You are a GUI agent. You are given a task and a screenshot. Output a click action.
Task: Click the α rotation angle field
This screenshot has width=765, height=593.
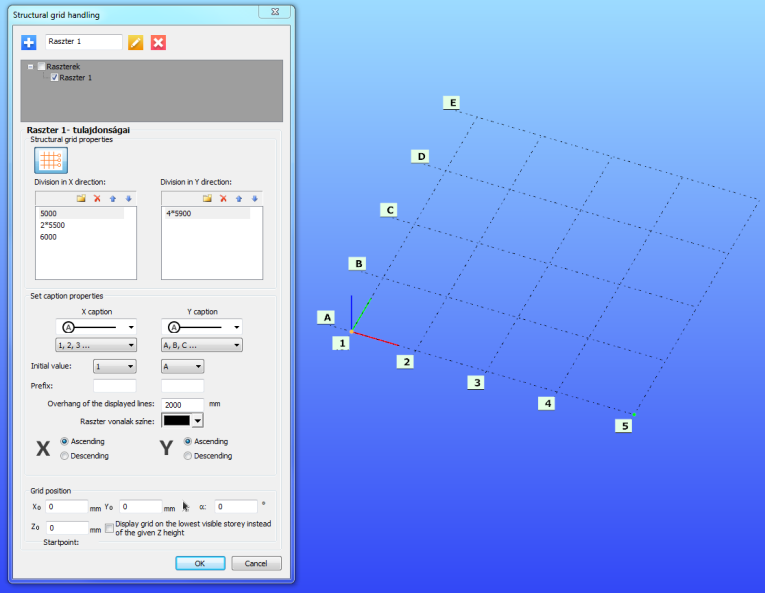coord(236,507)
